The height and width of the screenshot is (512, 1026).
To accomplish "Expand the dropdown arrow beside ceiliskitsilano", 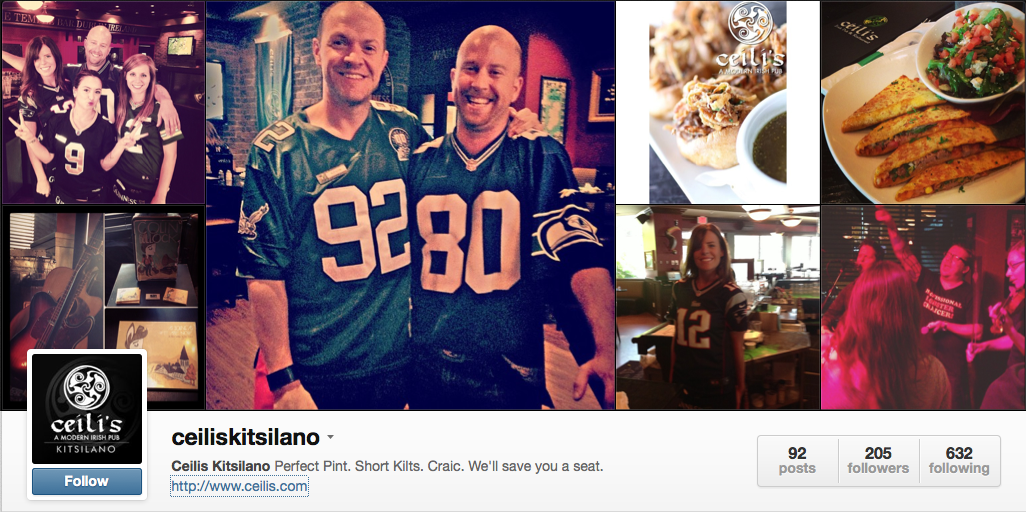I will [330, 437].
